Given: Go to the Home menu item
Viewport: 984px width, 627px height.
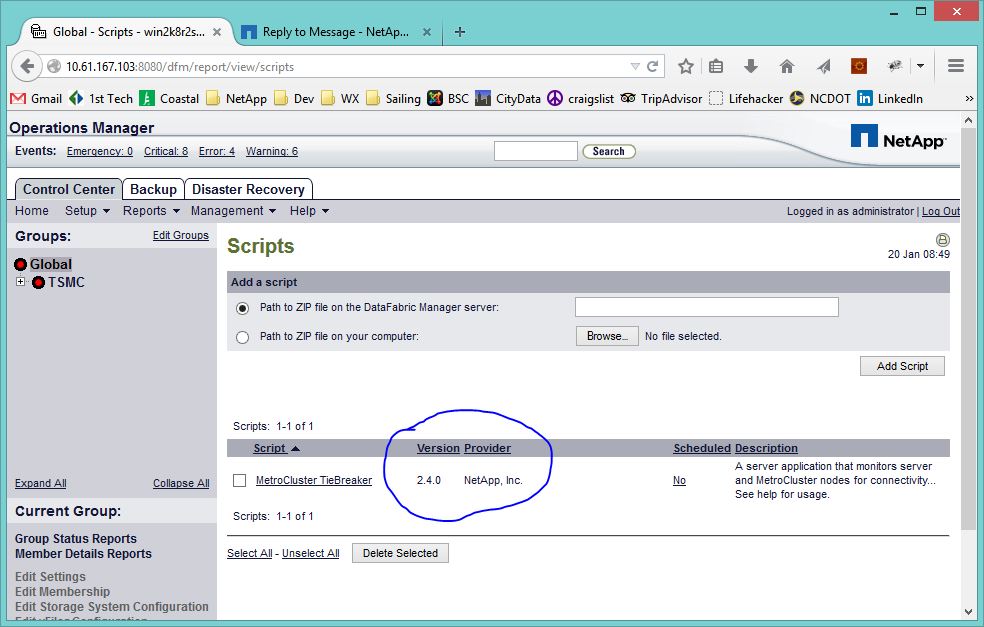Looking at the screenshot, I should (32, 211).
